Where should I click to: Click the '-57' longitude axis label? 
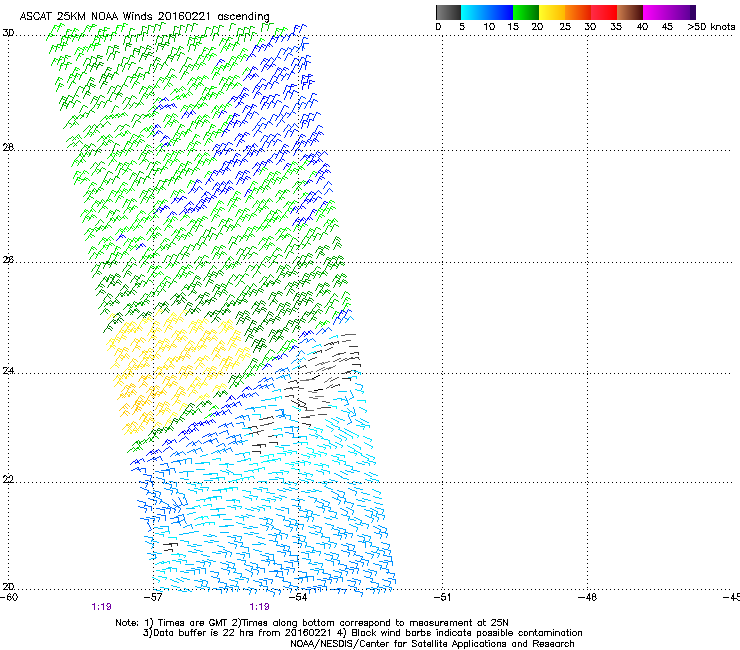[153, 598]
